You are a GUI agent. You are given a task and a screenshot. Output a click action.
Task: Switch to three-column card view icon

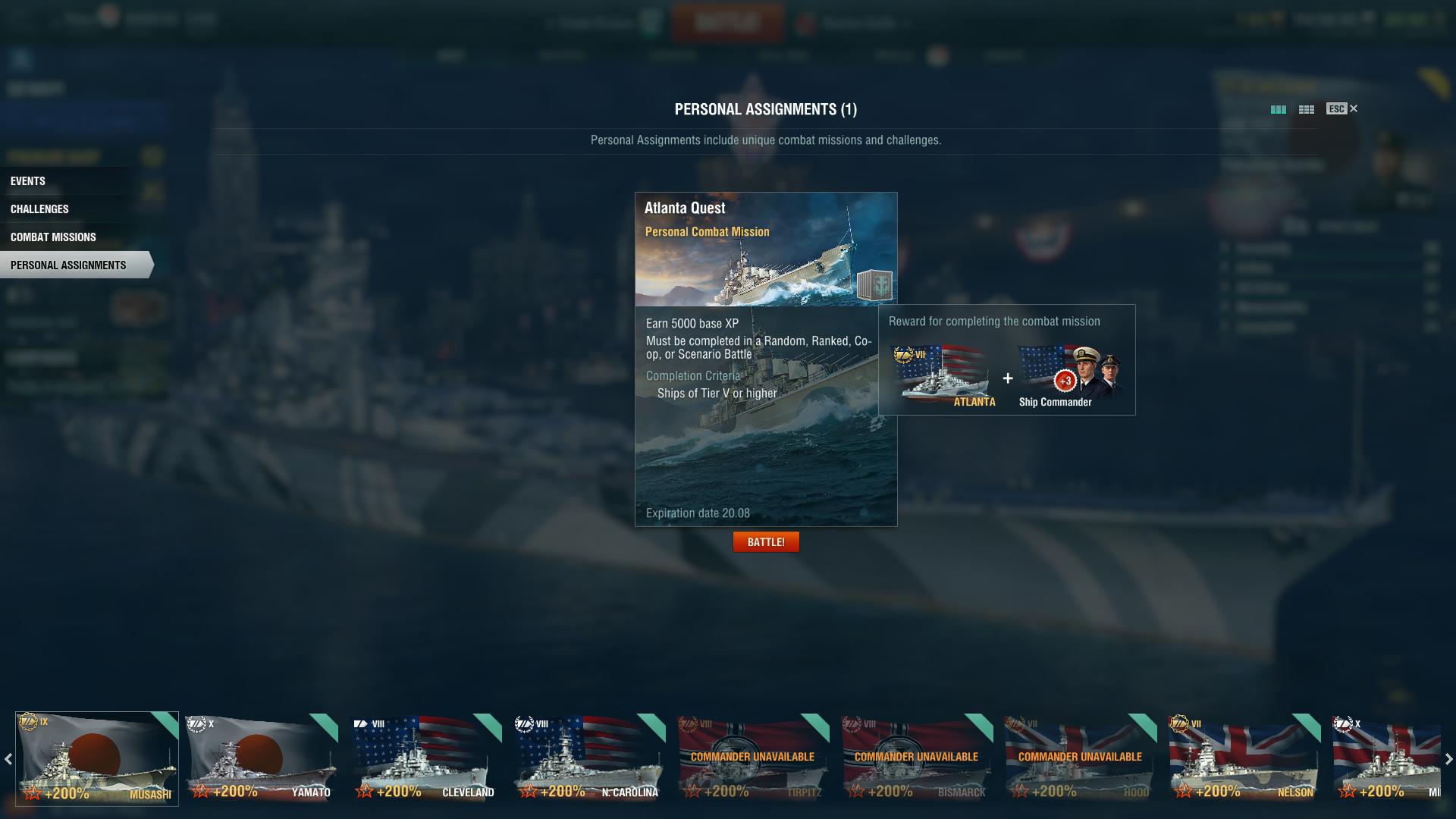(x=1278, y=109)
